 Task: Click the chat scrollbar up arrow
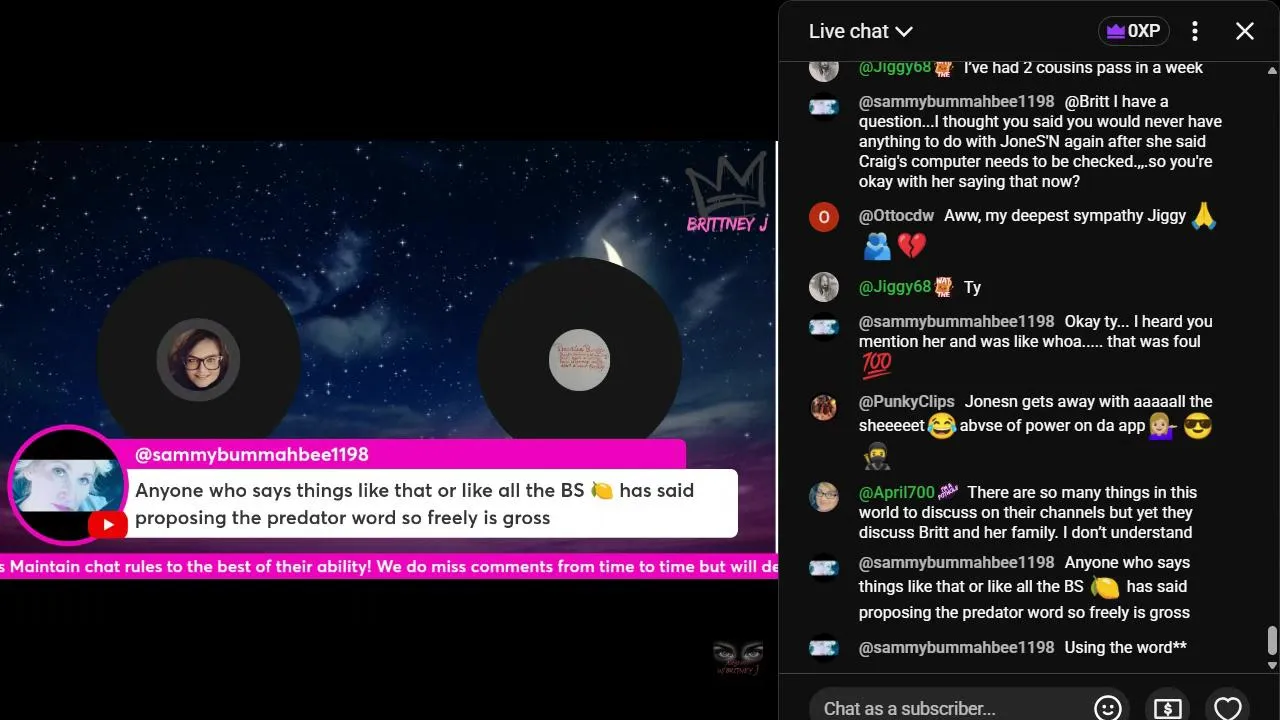click(x=1272, y=71)
